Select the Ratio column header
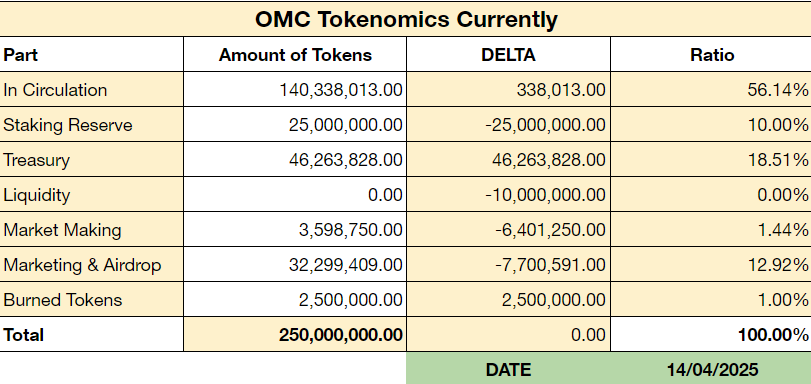The height and width of the screenshot is (384, 811). click(711, 54)
